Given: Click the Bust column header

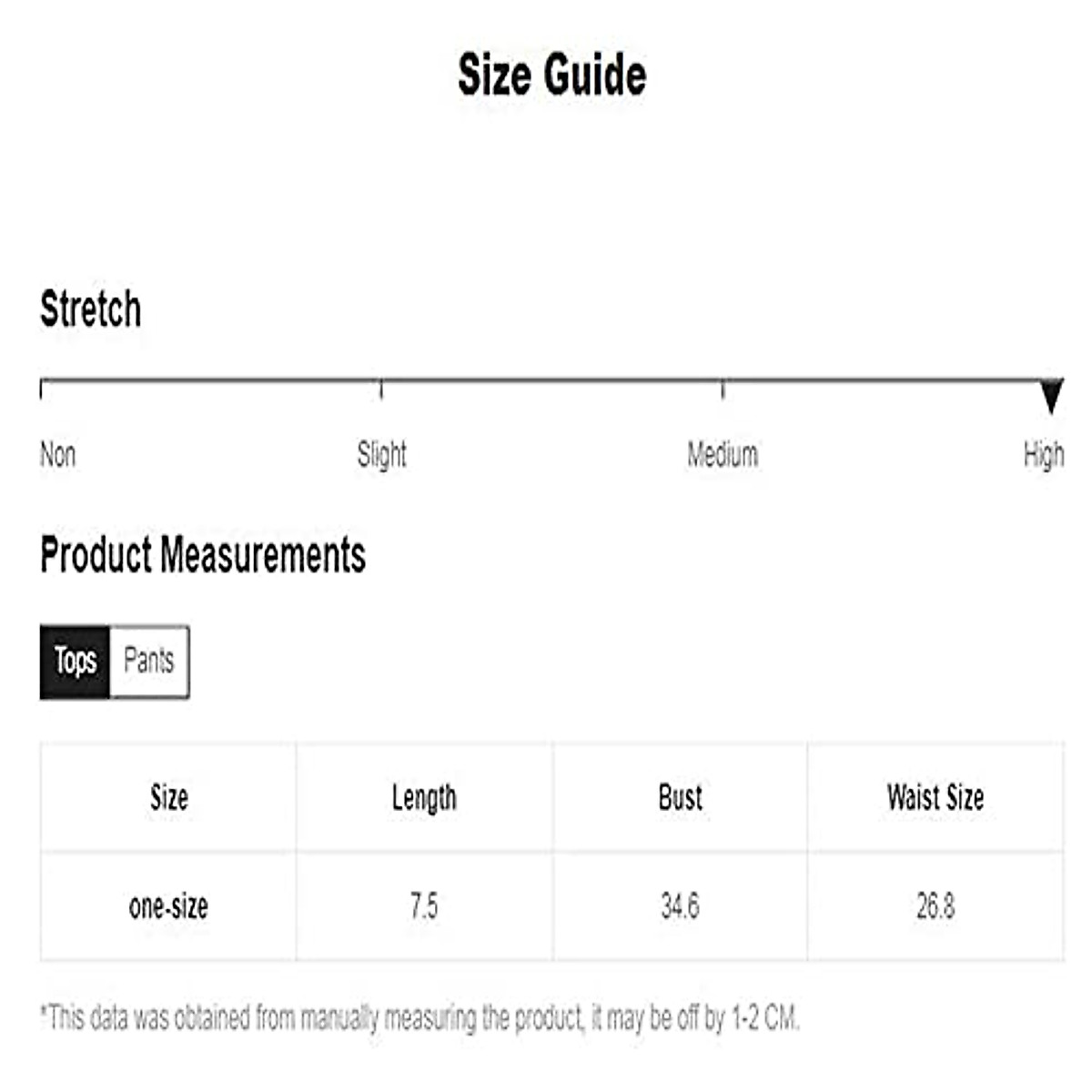Looking at the screenshot, I should [x=680, y=798].
